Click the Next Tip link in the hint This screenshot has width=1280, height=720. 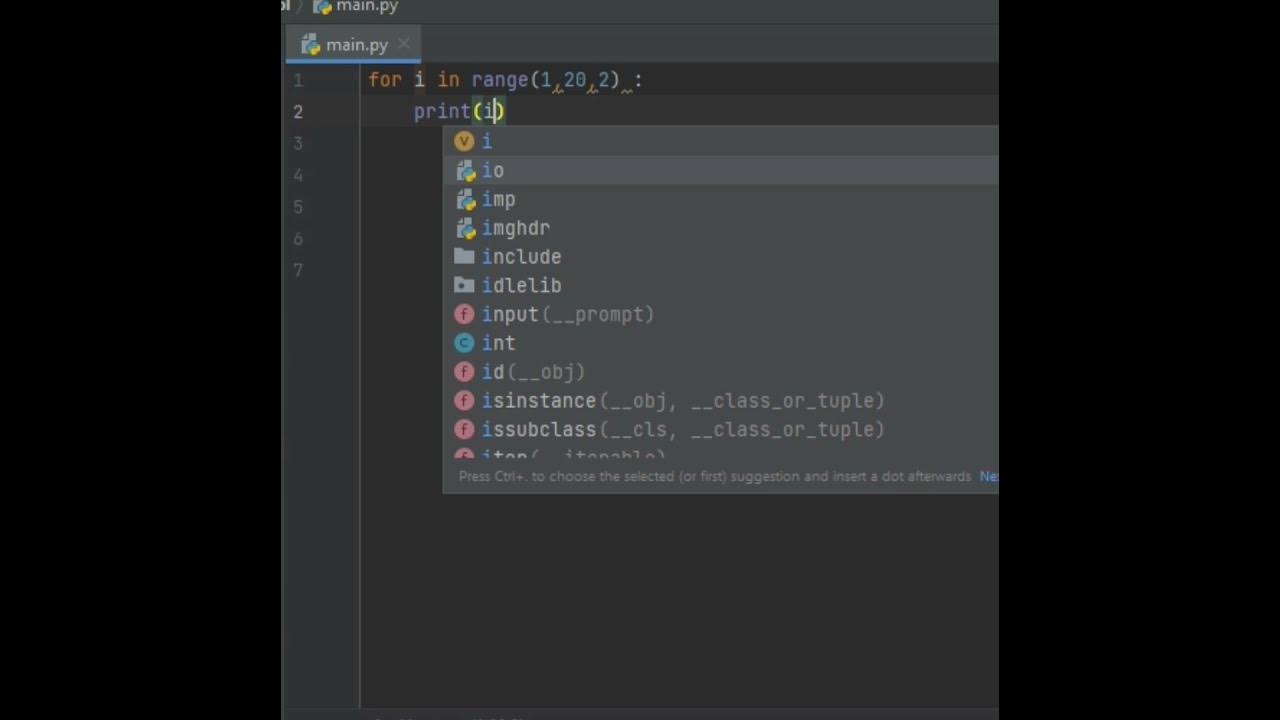[988, 477]
